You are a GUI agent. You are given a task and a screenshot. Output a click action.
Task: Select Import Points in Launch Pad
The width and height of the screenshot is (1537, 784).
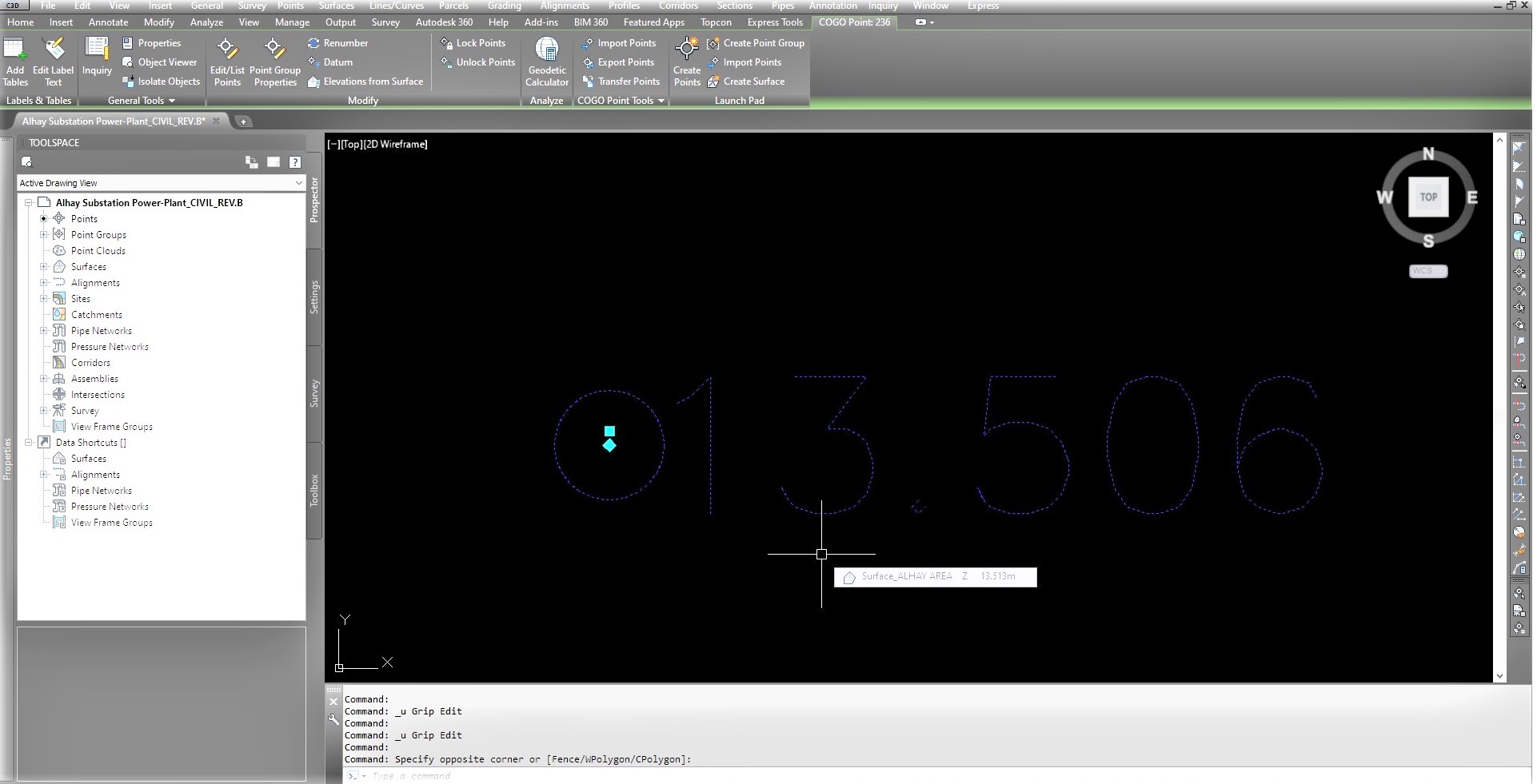point(746,62)
